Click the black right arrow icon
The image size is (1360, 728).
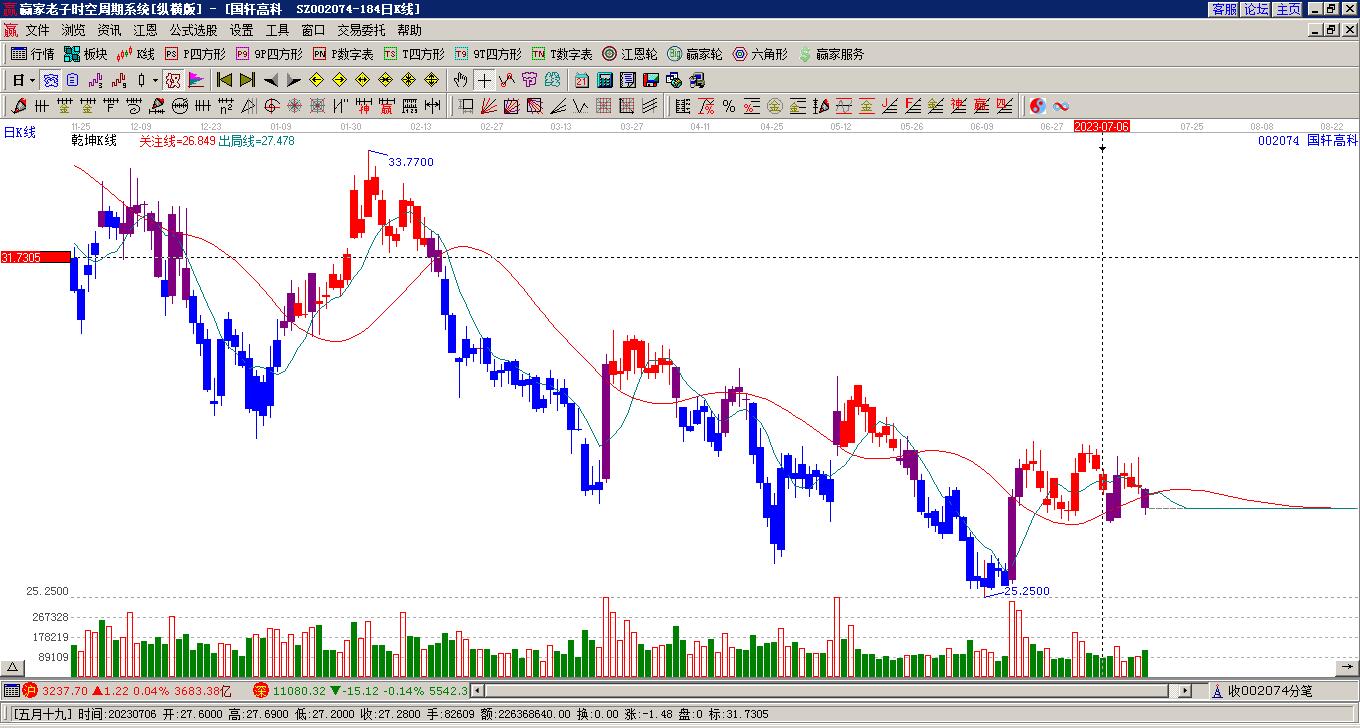293,80
